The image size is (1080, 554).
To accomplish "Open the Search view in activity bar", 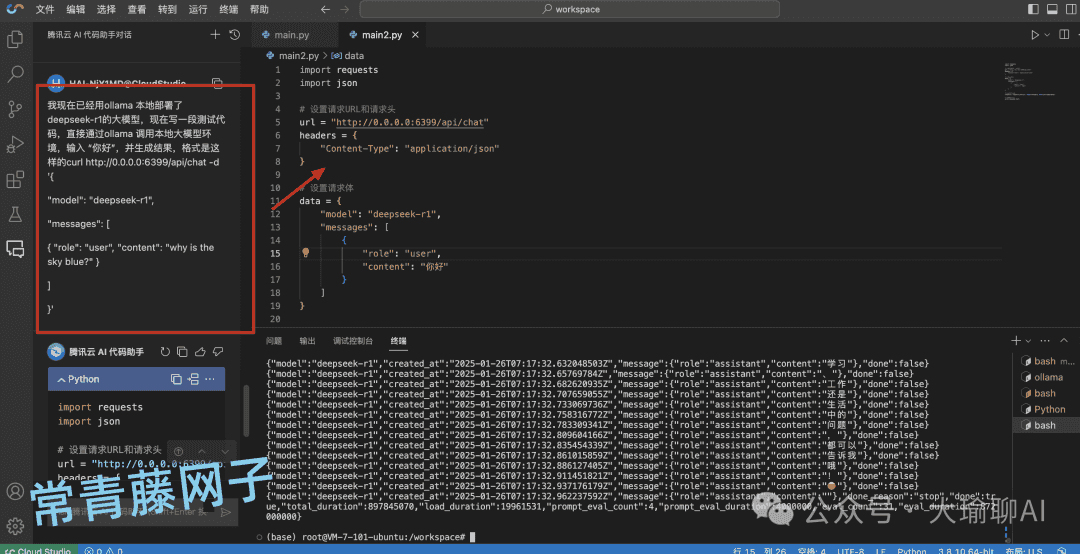I will [x=15, y=74].
